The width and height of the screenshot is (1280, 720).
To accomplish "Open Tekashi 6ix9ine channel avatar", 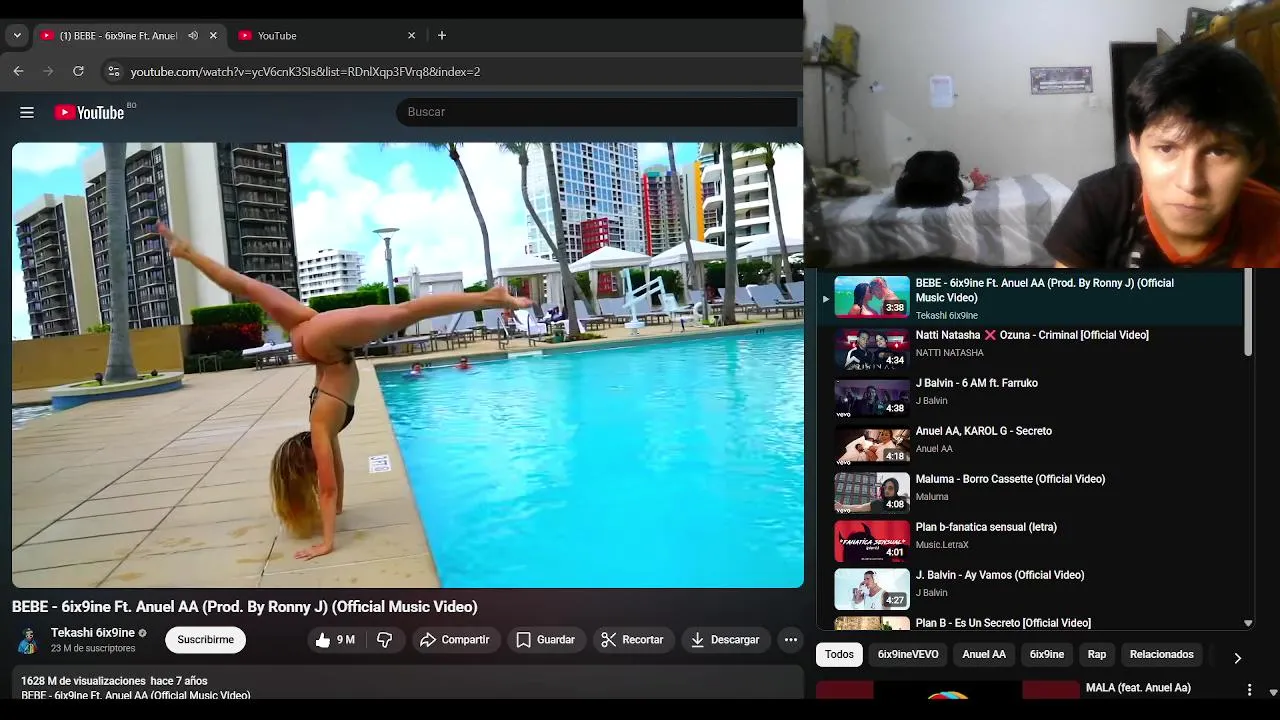I will point(28,640).
